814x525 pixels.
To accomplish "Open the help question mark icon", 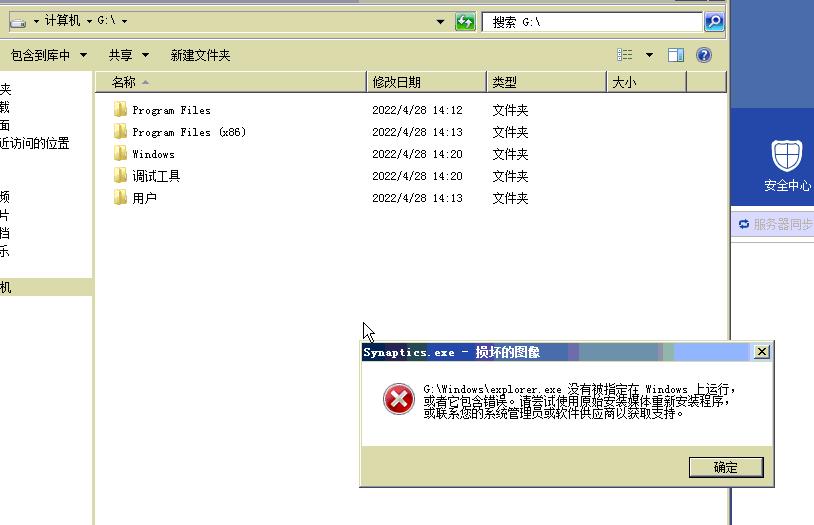I will 703,55.
